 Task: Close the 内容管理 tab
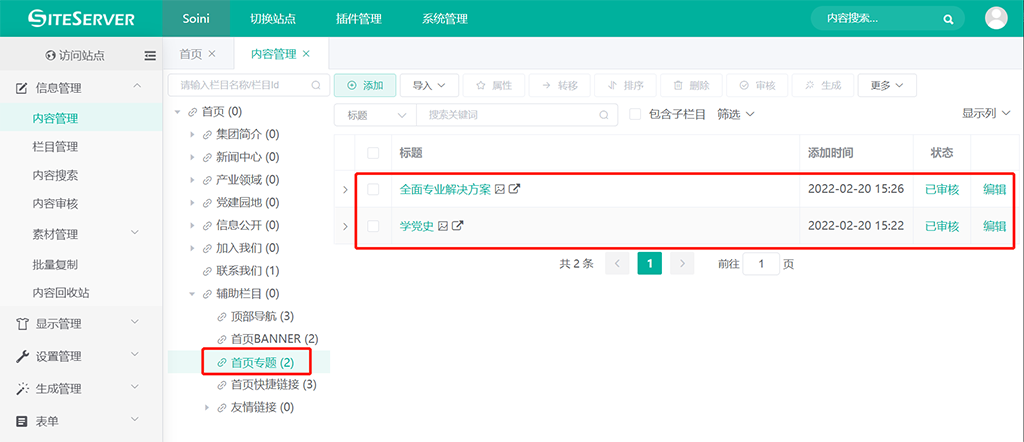pos(306,54)
